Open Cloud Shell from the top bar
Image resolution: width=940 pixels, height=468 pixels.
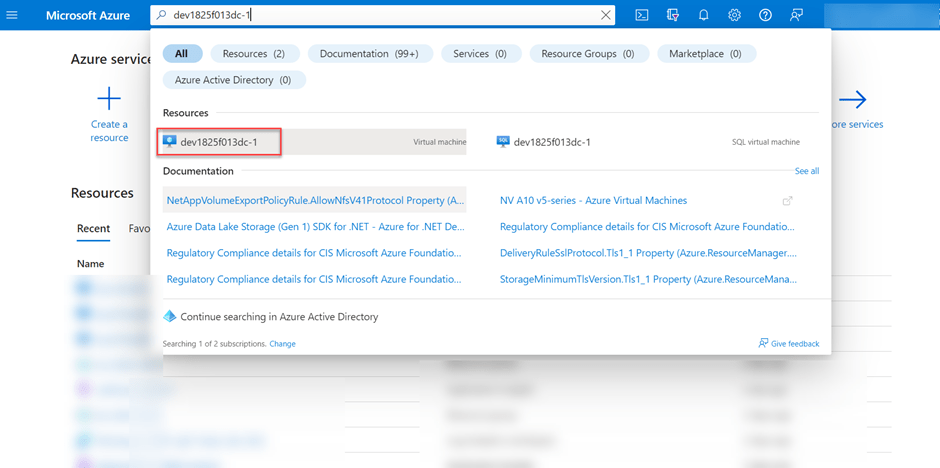[x=642, y=15]
